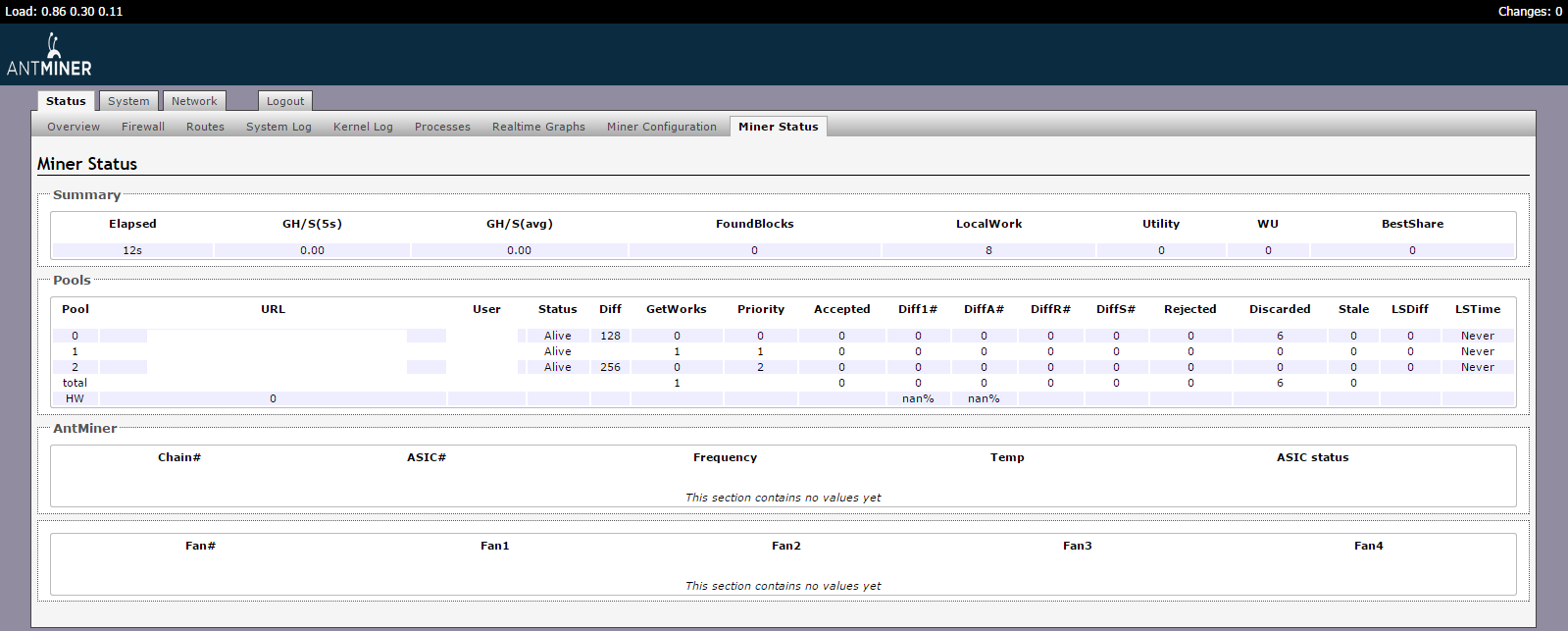Click the 'BestShare' column header

(x=1413, y=224)
